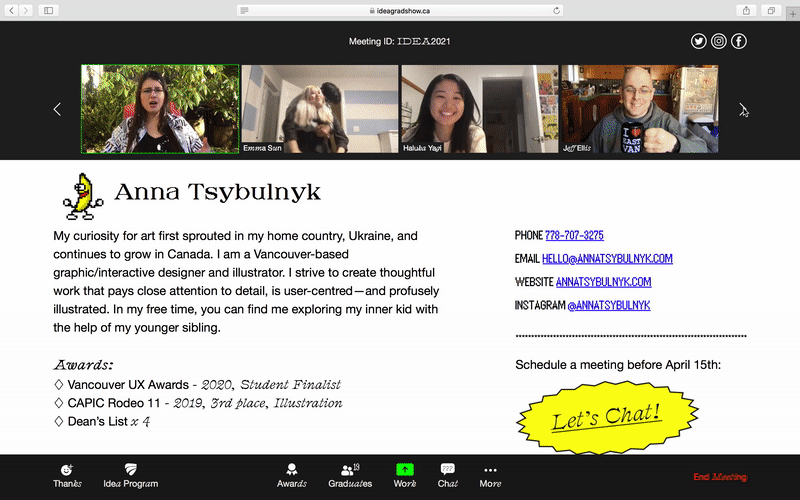The image size is (800, 500).
Task: Open the Twitter icon link
Action: click(x=698, y=41)
